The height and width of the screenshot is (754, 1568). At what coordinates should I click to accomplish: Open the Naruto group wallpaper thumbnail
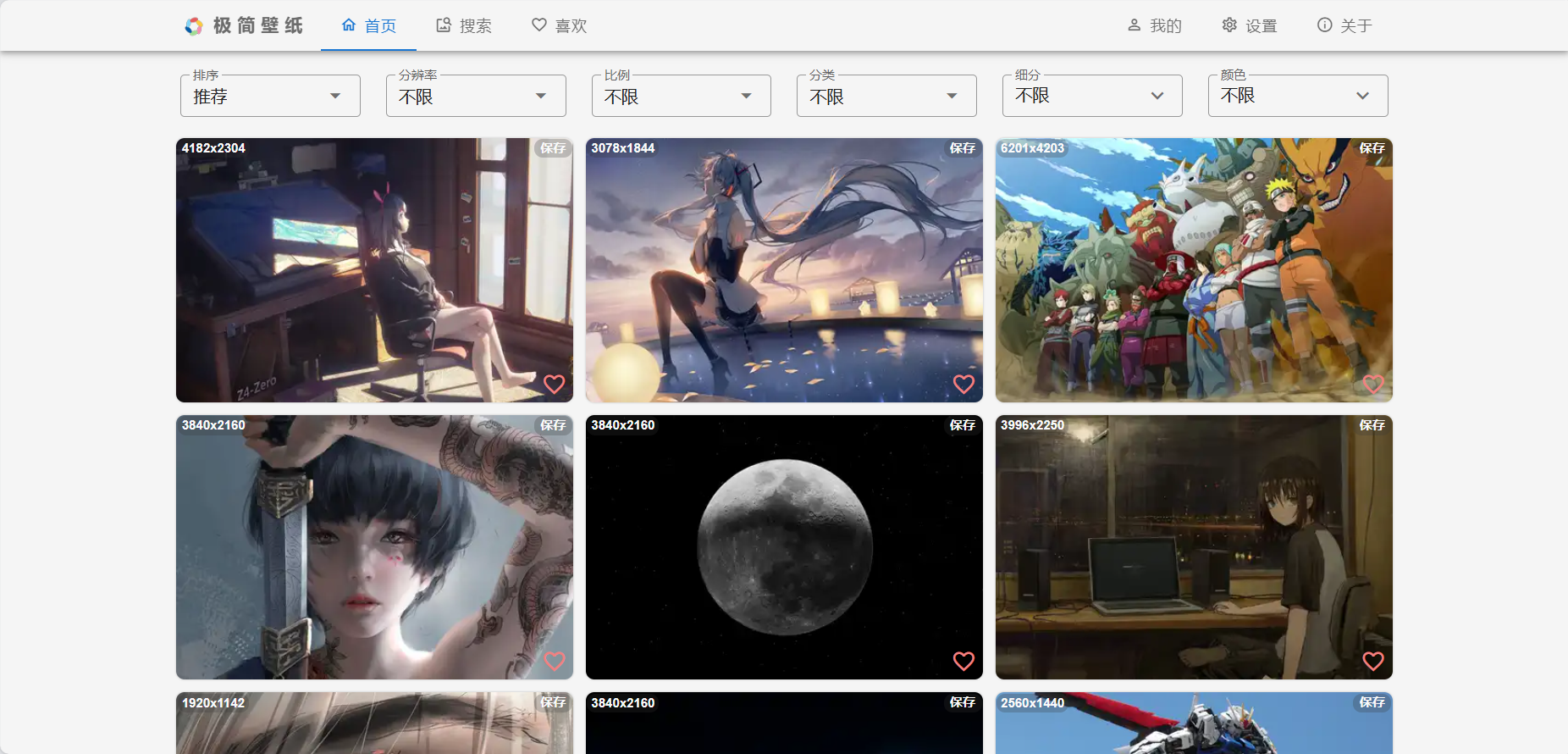1194,270
